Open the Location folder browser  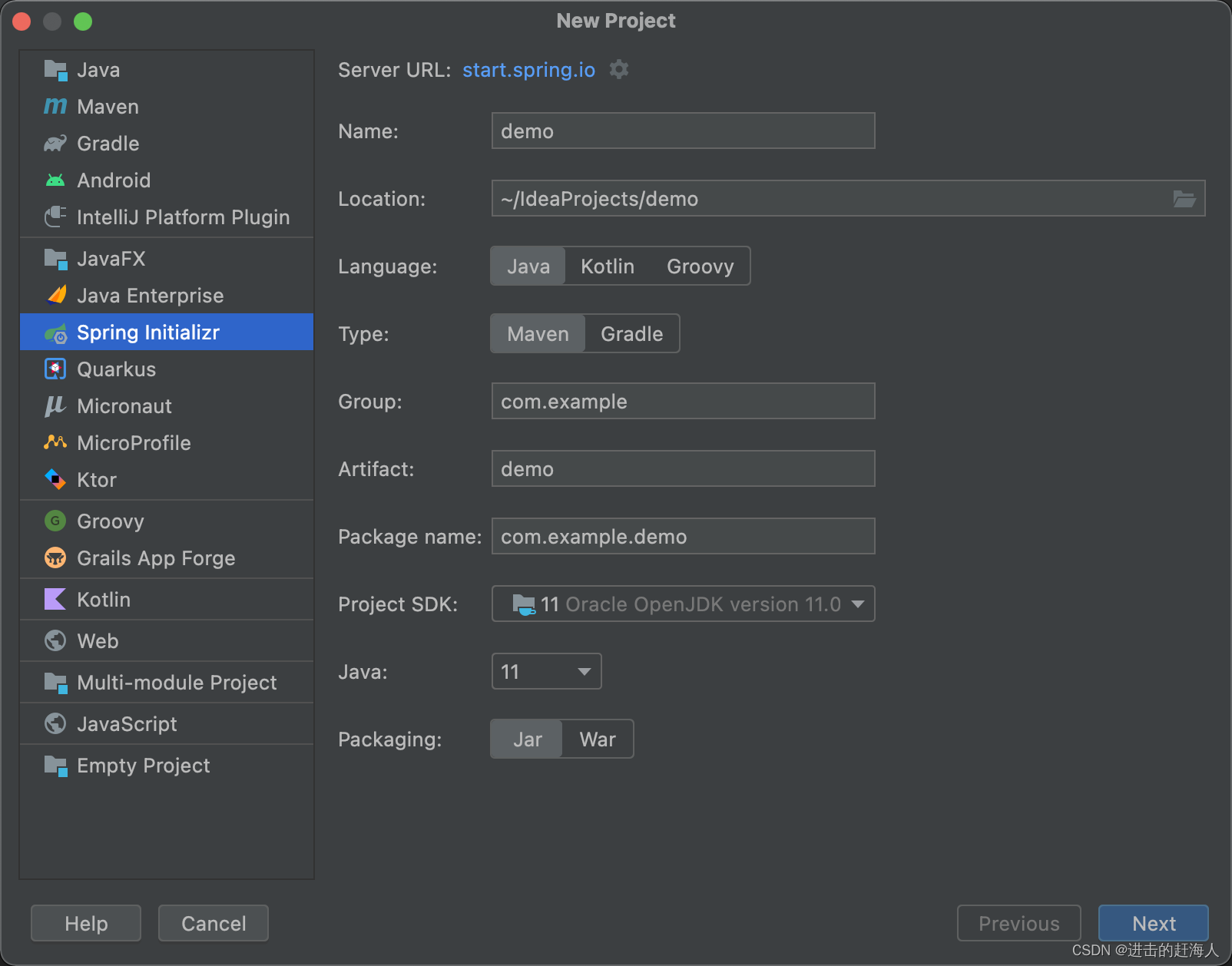click(1184, 198)
